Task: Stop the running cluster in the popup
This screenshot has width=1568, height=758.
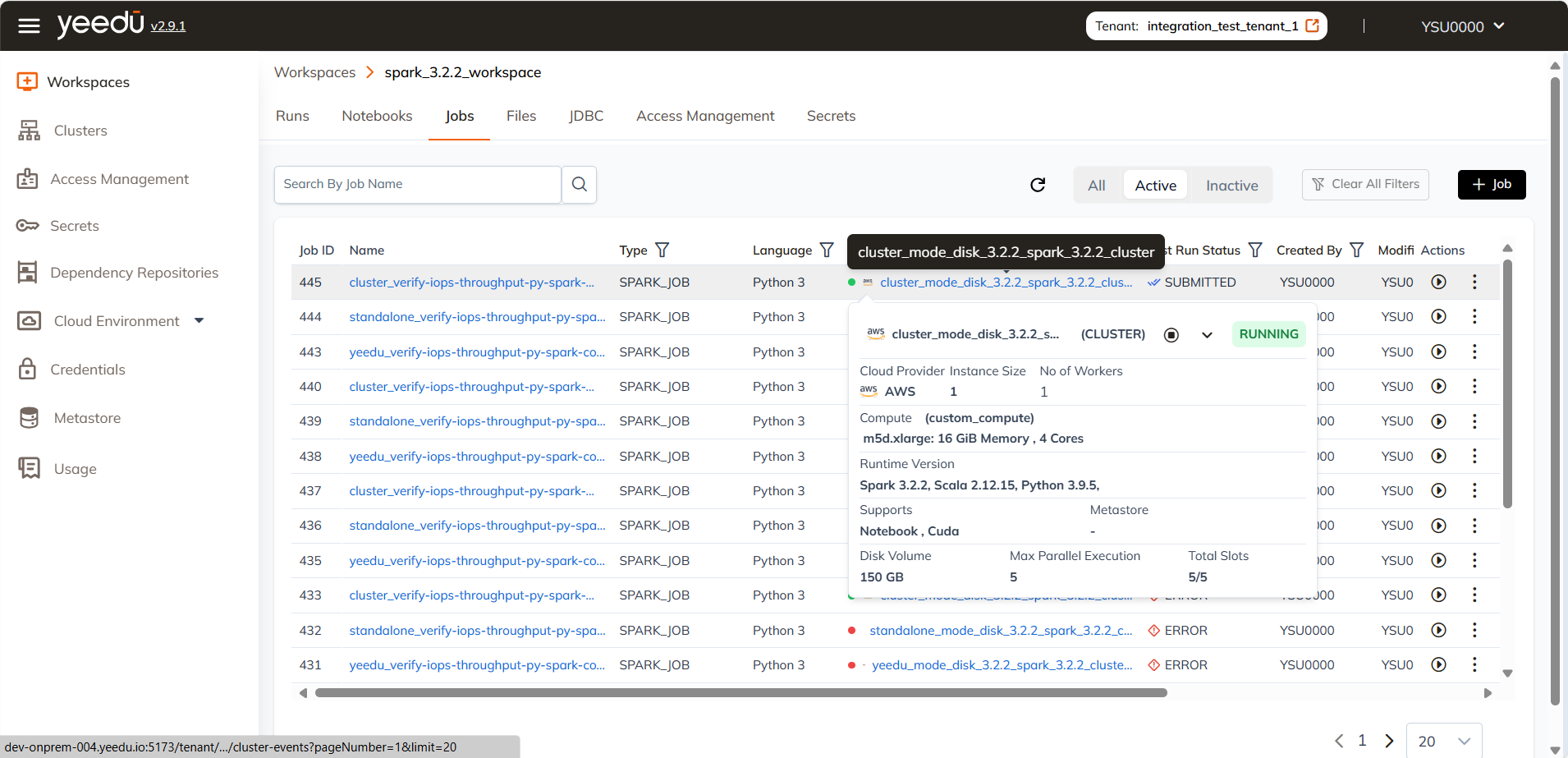Action: (1170, 334)
